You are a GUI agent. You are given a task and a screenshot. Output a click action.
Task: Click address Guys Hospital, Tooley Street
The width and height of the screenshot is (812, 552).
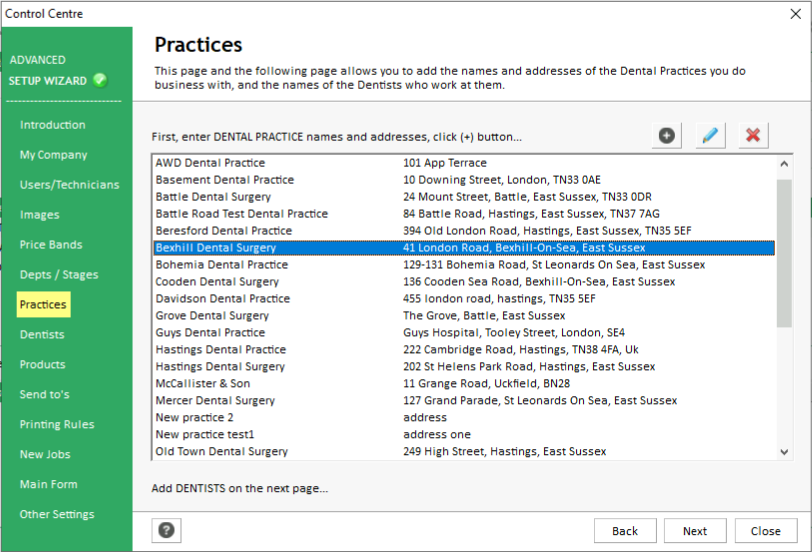tap(514, 332)
